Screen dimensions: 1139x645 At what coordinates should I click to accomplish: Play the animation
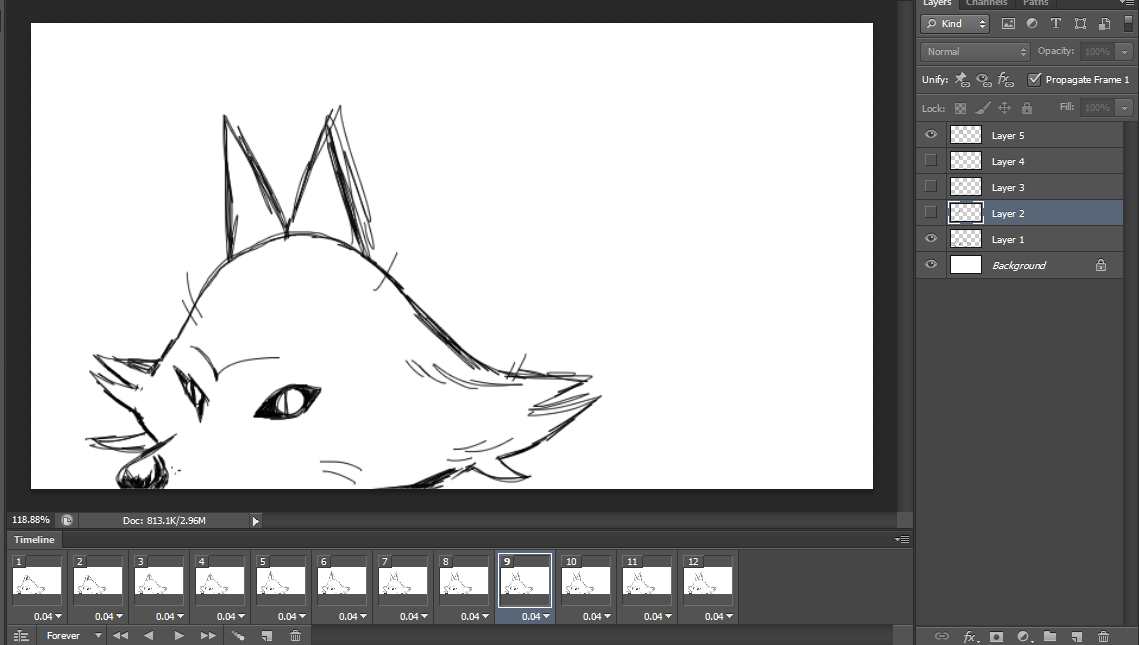point(179,636)
